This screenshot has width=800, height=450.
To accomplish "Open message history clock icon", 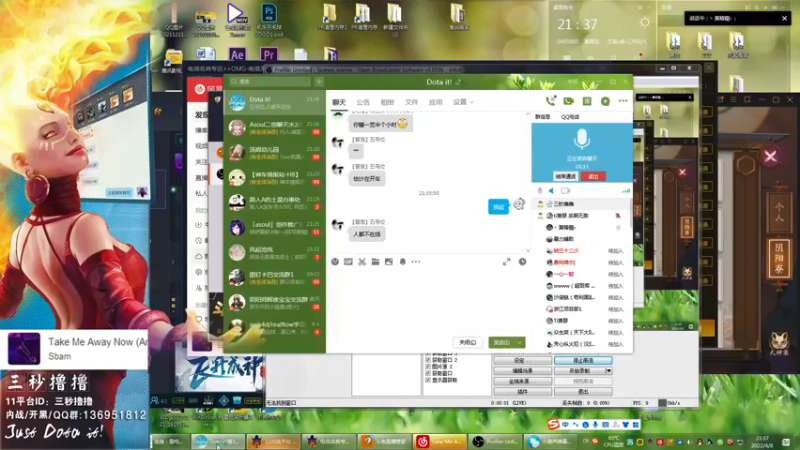I will click(x=522, y=262).
